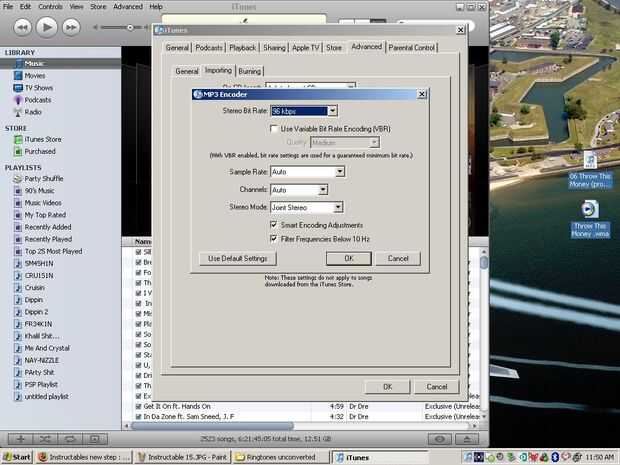Toggle the repeat button at the bottom
Image resolution: width=620 pixels, height=465 pixels.
(70, 439)
